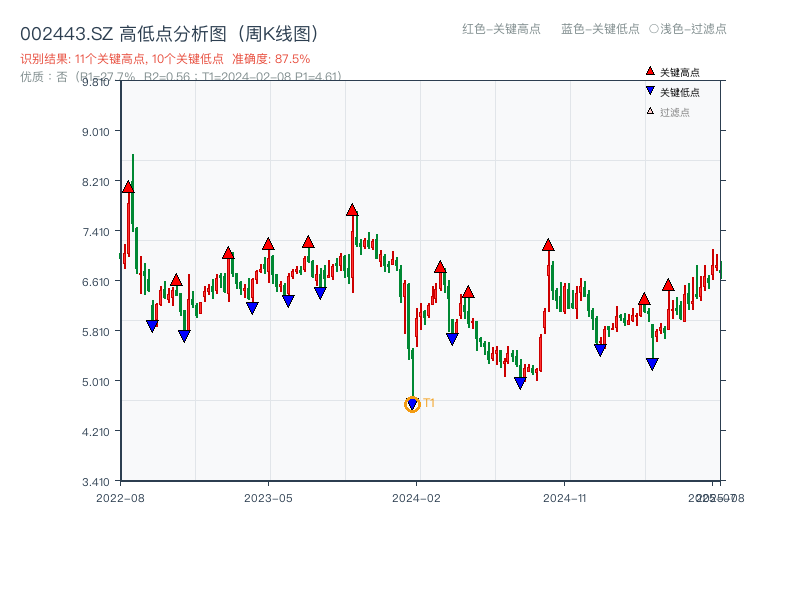This screenshot has width=800, height=600.
Task: Click the lowest blue marker near 5.010 in mid-2024
Action: pyautogui.click(x=520, y=383)
